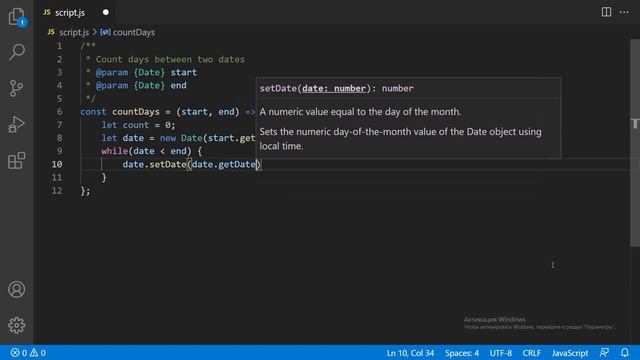This screenshot has width=640, height=360.
Task: Click line number 12 in gutter
Action: tap(57, 191)
